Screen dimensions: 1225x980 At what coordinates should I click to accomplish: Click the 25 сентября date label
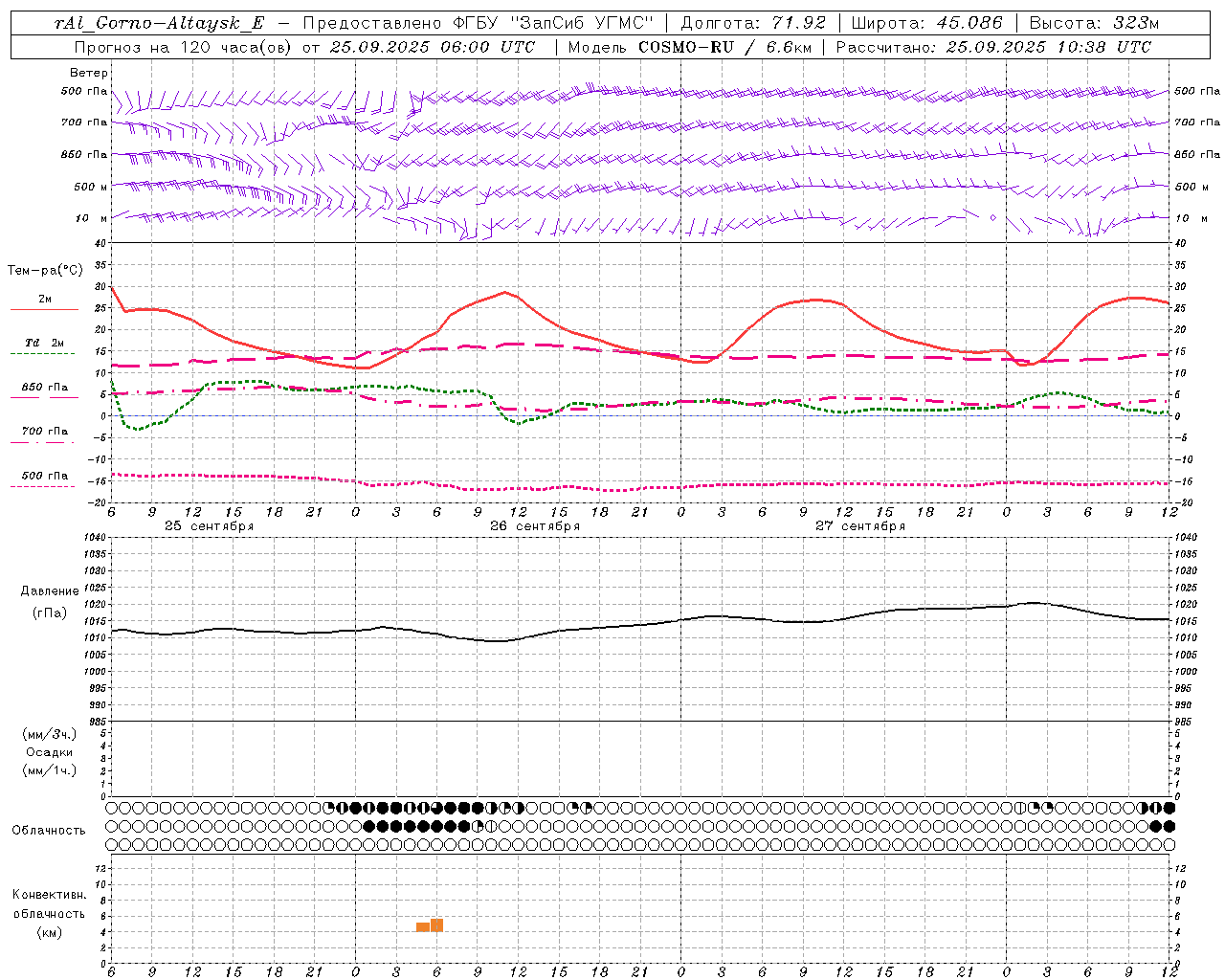pos(209,526)
